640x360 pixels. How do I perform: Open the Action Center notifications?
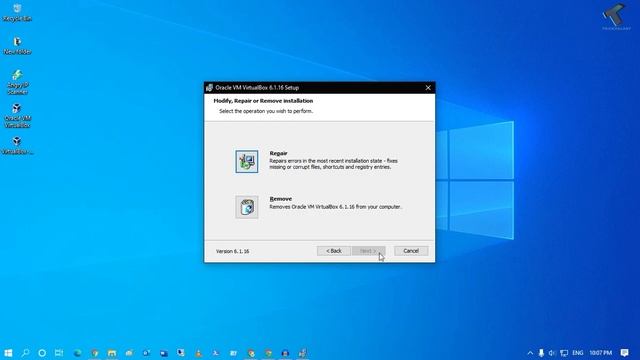pos(624,353)
